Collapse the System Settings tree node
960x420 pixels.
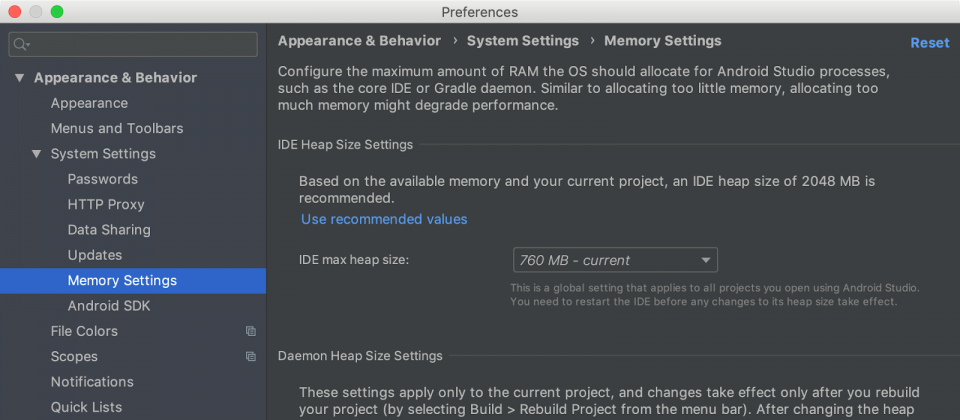pos(37,154)
